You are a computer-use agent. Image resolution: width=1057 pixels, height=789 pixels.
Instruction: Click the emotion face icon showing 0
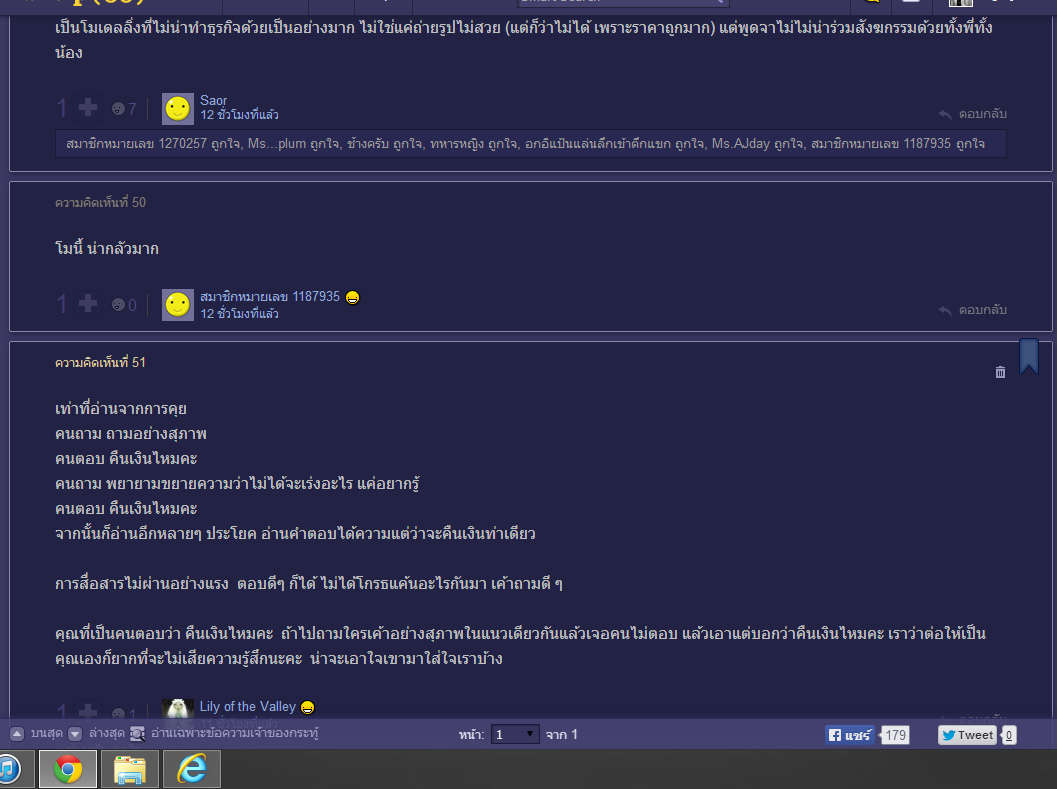click(119, 305)
